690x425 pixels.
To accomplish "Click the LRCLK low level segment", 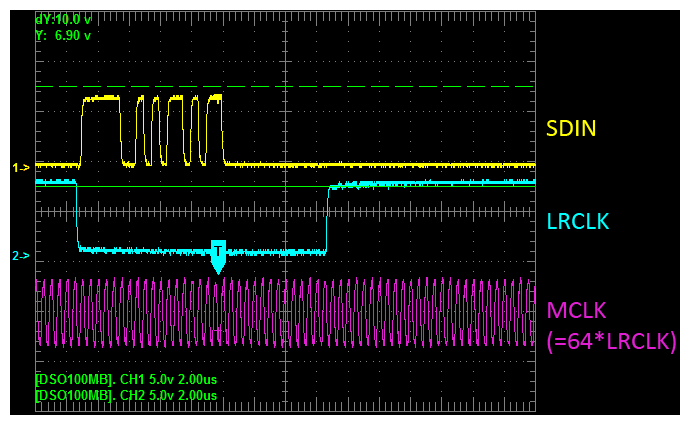I will tap(202, 252).
